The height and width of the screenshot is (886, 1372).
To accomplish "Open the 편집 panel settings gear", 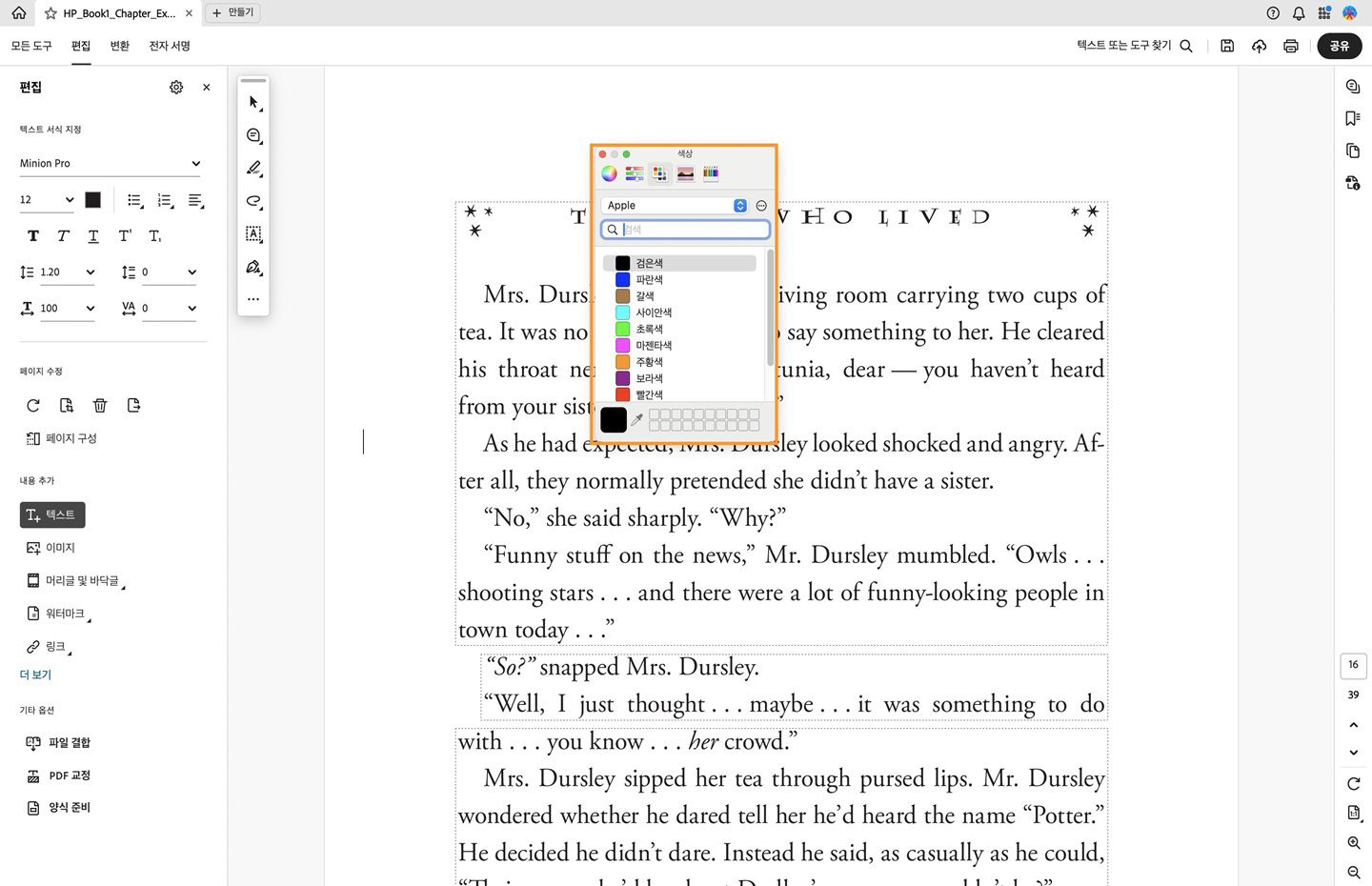I will coord(176,87).
